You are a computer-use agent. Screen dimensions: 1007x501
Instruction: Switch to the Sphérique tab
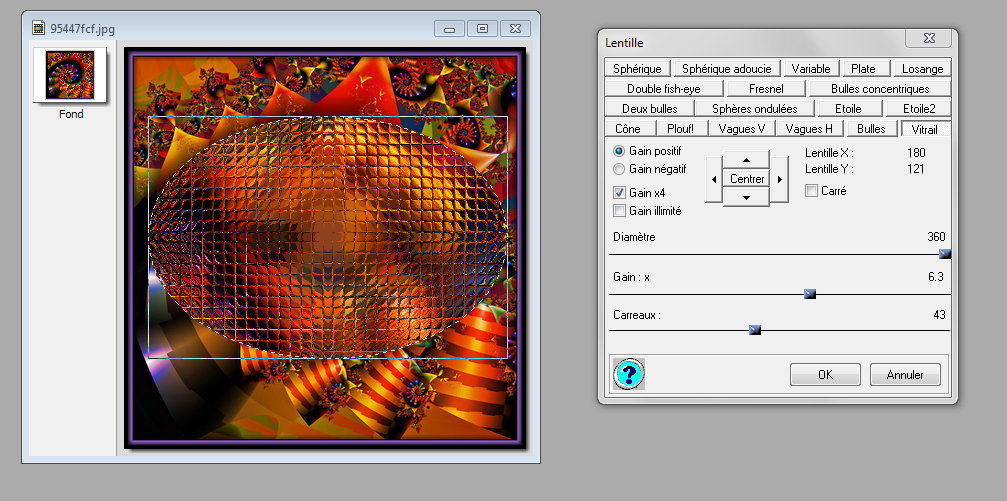(x=637, y=69)
